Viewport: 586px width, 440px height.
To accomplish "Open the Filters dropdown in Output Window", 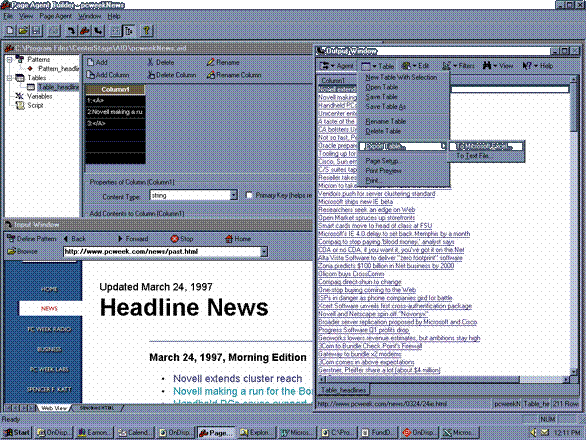I will pyautogui.click(x=458, y=66).
